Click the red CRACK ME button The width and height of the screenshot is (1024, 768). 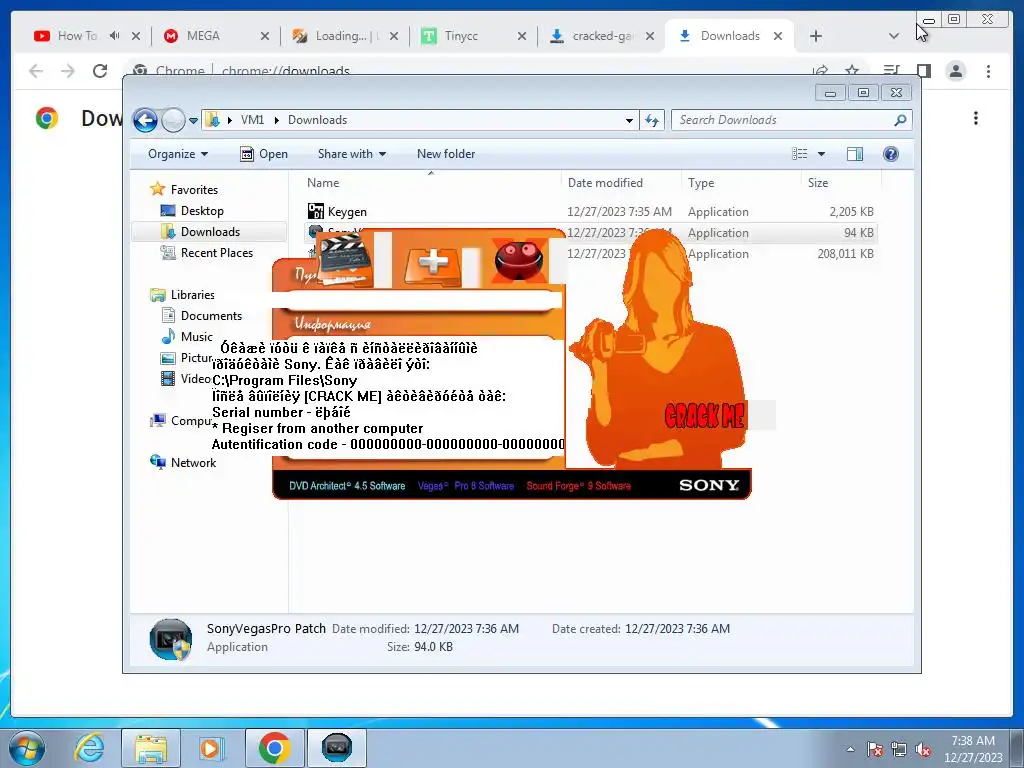(704, 415)
